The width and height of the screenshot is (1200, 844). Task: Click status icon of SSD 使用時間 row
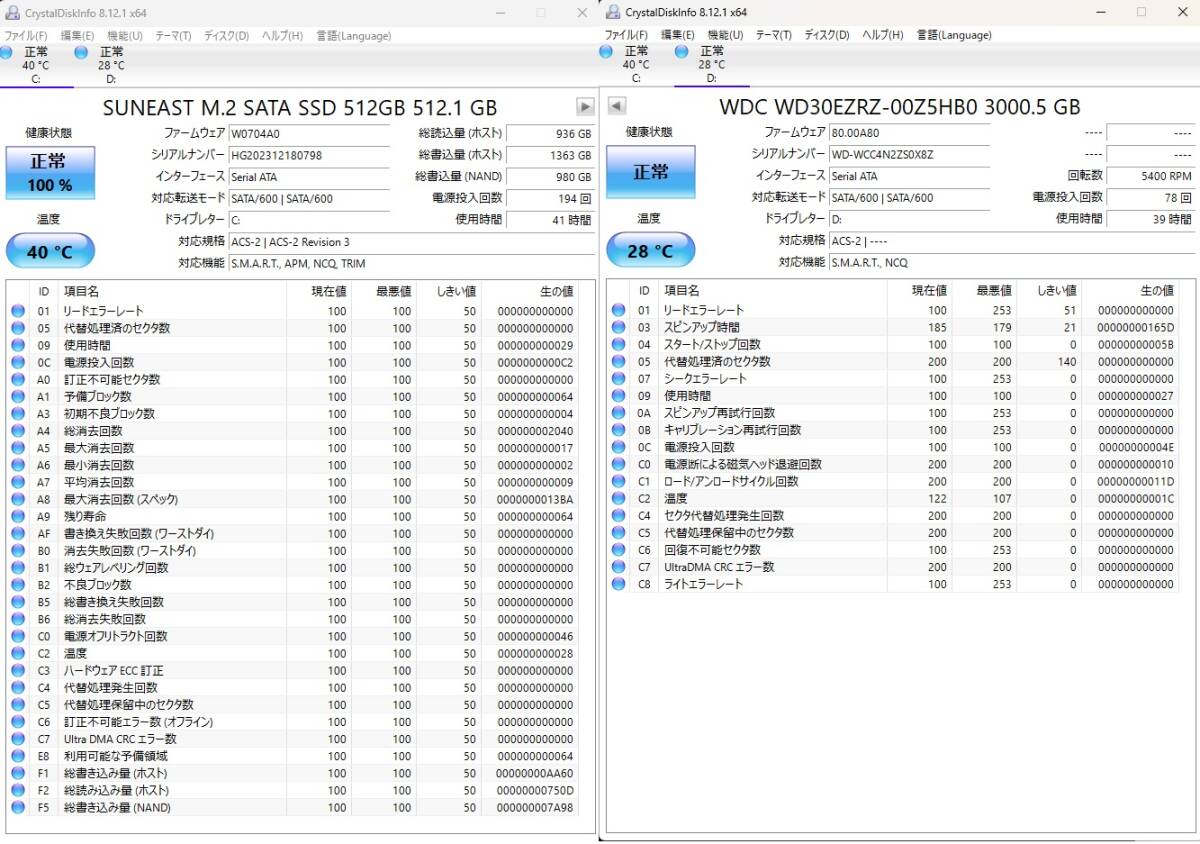(18, 345)
